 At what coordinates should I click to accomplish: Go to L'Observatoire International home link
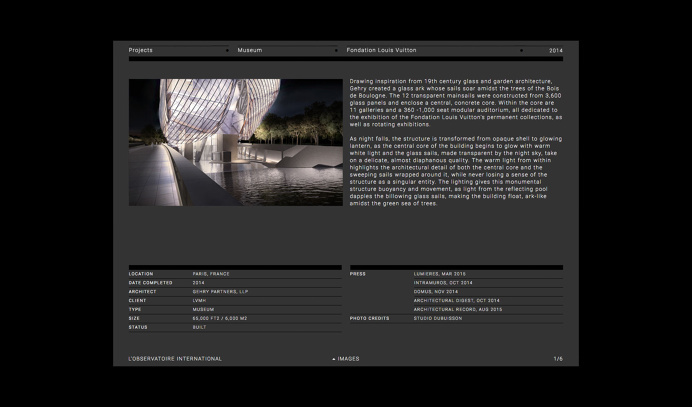tap(175, 358)
